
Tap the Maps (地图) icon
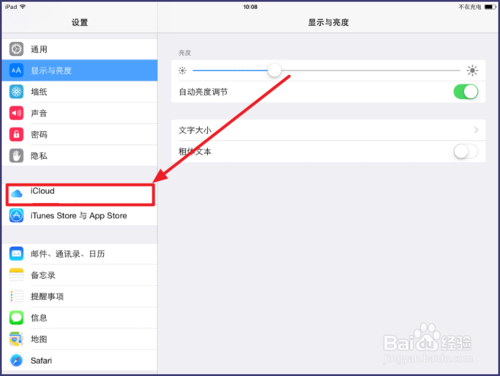coord(16,339)
